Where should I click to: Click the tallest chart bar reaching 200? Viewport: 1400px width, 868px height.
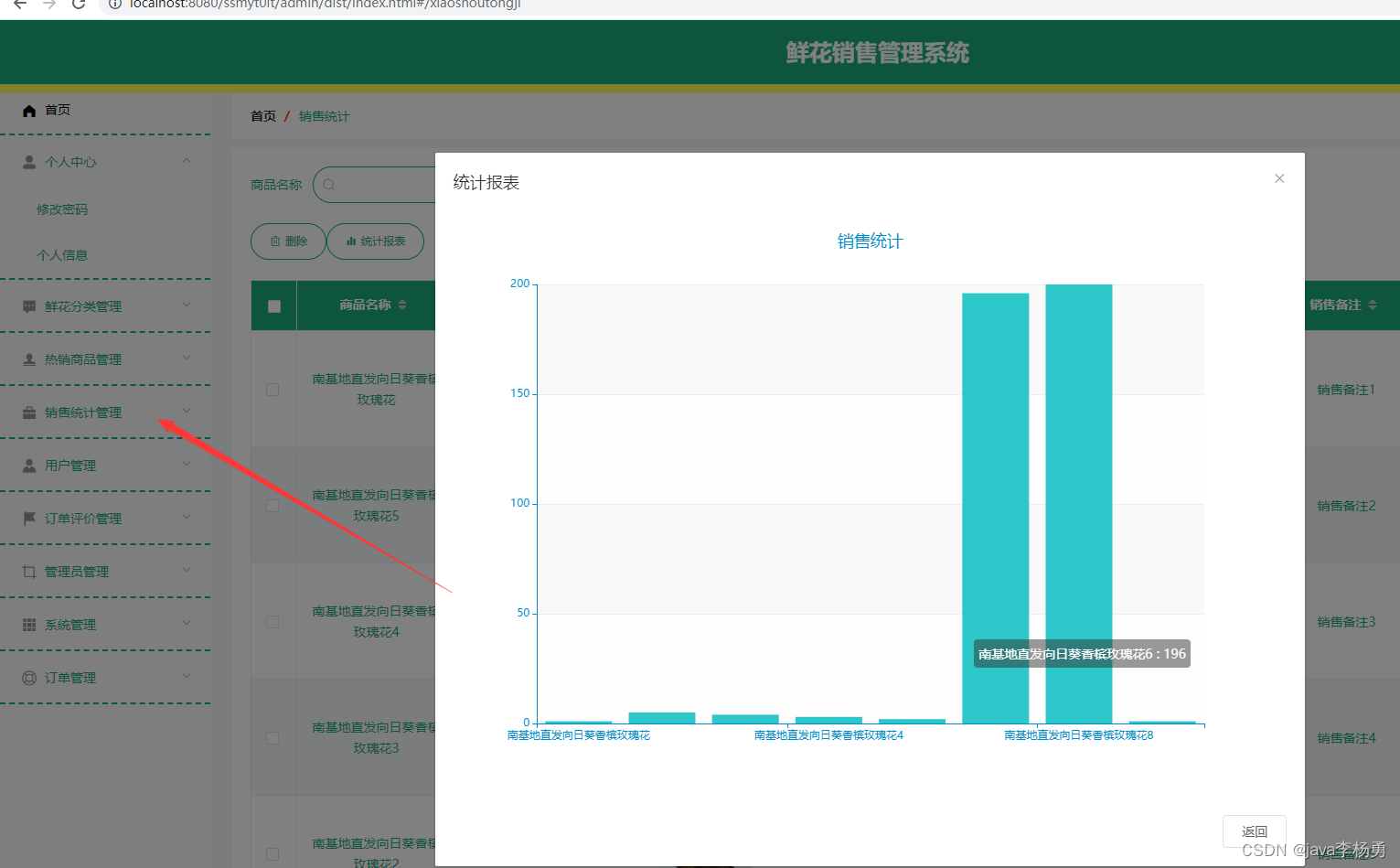[x=1079, y=504]
